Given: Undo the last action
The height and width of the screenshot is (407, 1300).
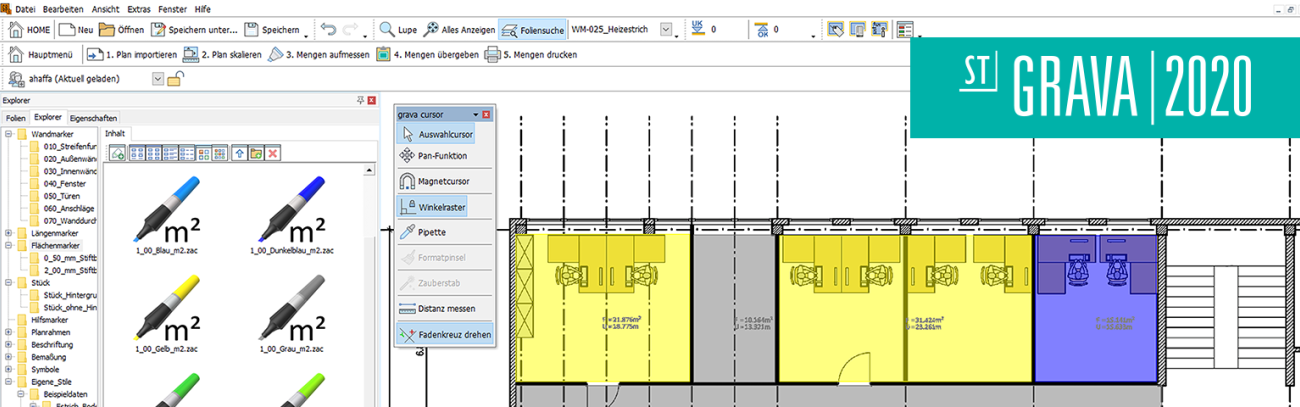Looking at the screenshot, I should 326,30.
